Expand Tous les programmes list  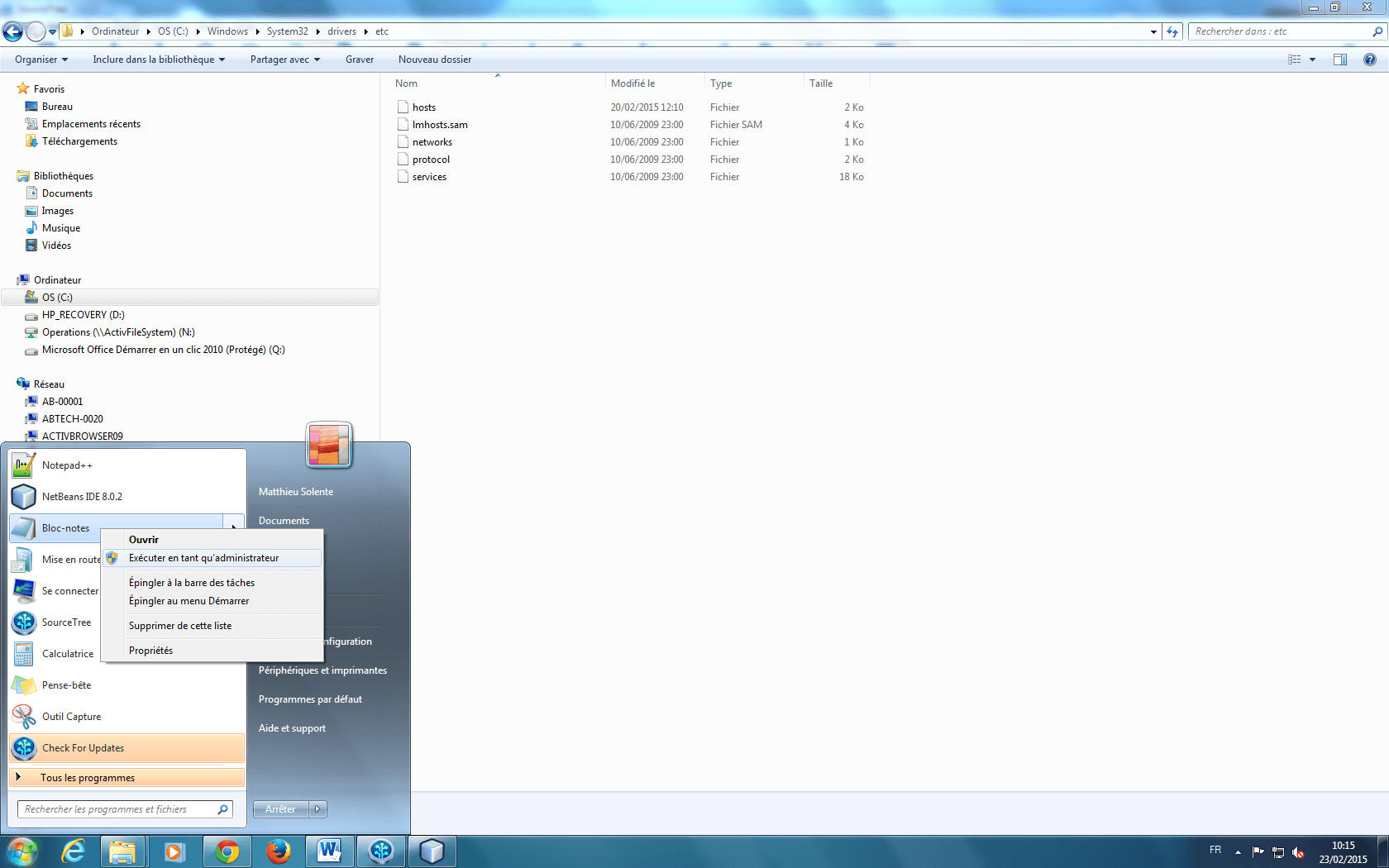[87, 778]
